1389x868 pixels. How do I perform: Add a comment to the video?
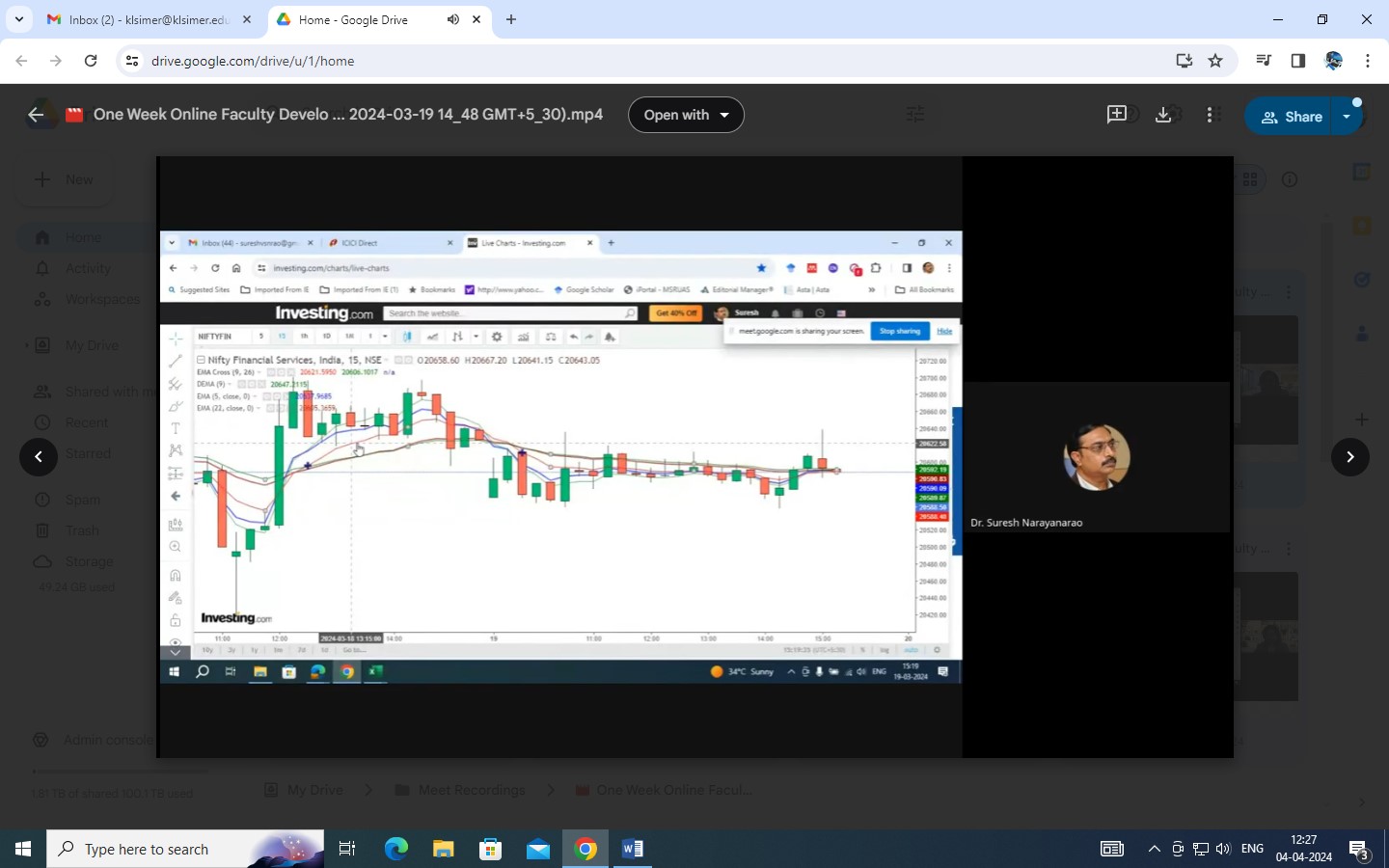tap(1116, 115)
